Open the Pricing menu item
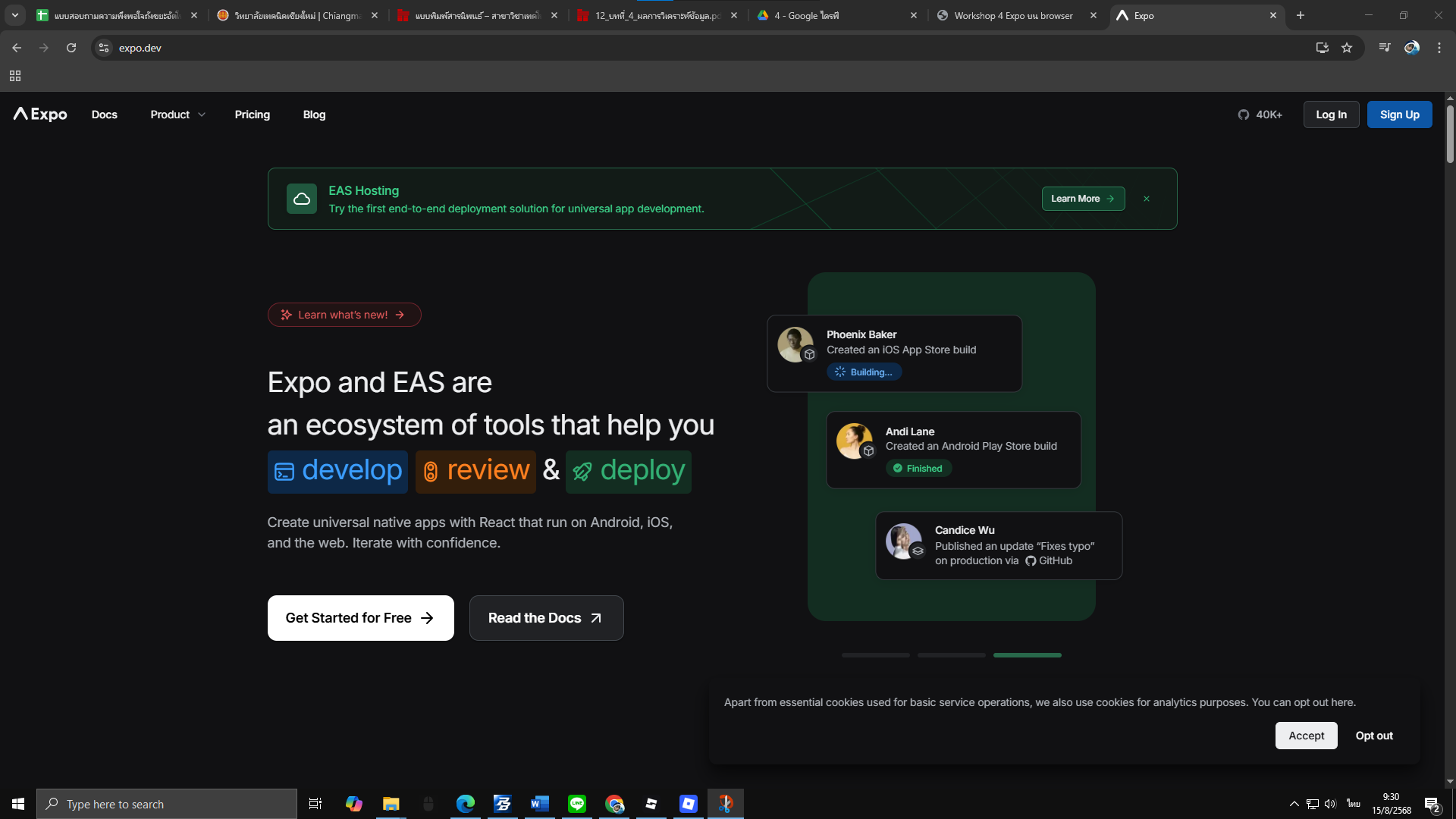The image size is (1456, 819). pos(252,115)
